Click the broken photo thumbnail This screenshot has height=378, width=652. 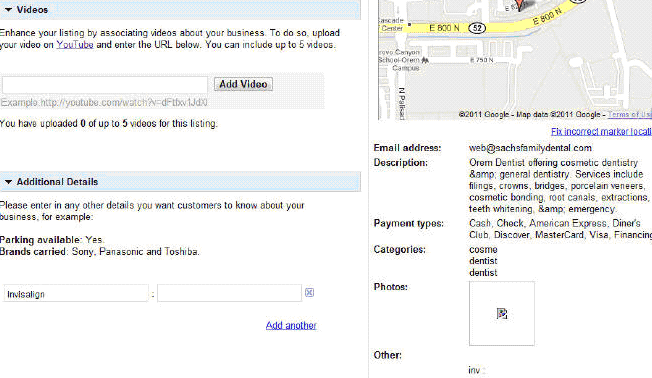pos(502,314)
